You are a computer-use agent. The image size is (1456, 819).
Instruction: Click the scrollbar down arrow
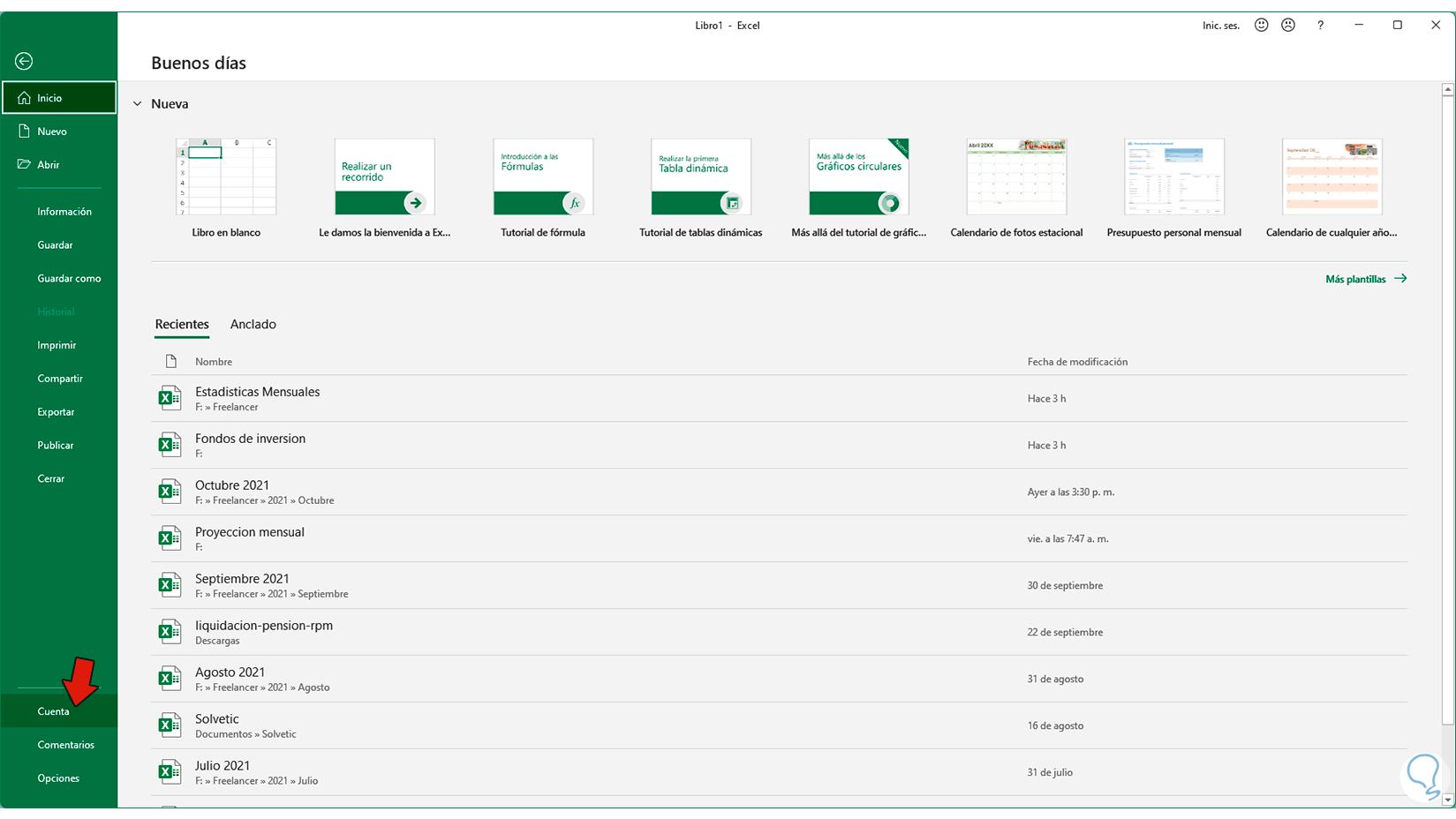1448,800
